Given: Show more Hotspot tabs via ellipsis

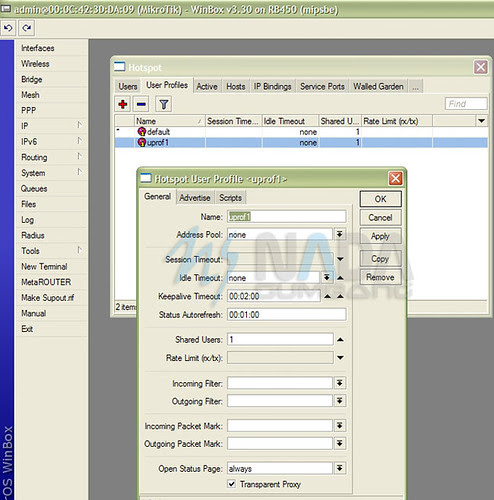Looking at the screenshot, I should coord(415,87).
